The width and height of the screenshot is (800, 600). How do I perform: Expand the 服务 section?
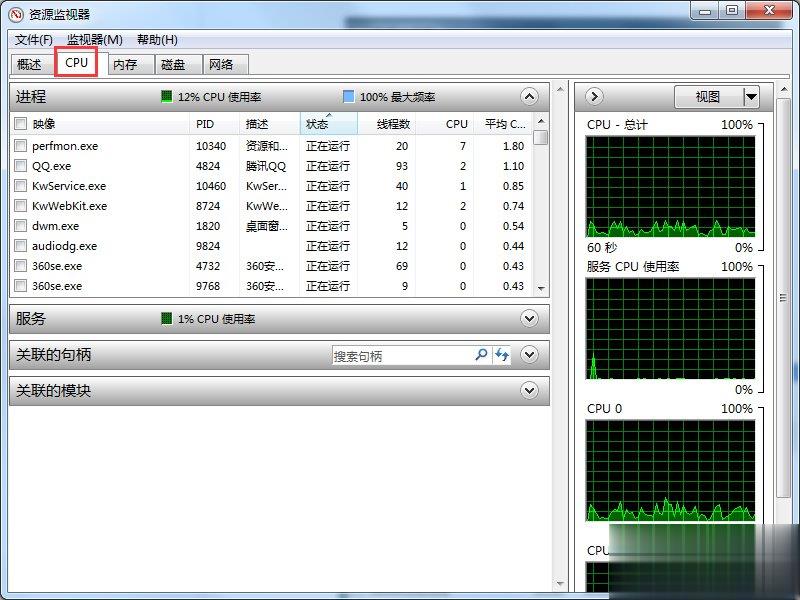coord(530,319)
